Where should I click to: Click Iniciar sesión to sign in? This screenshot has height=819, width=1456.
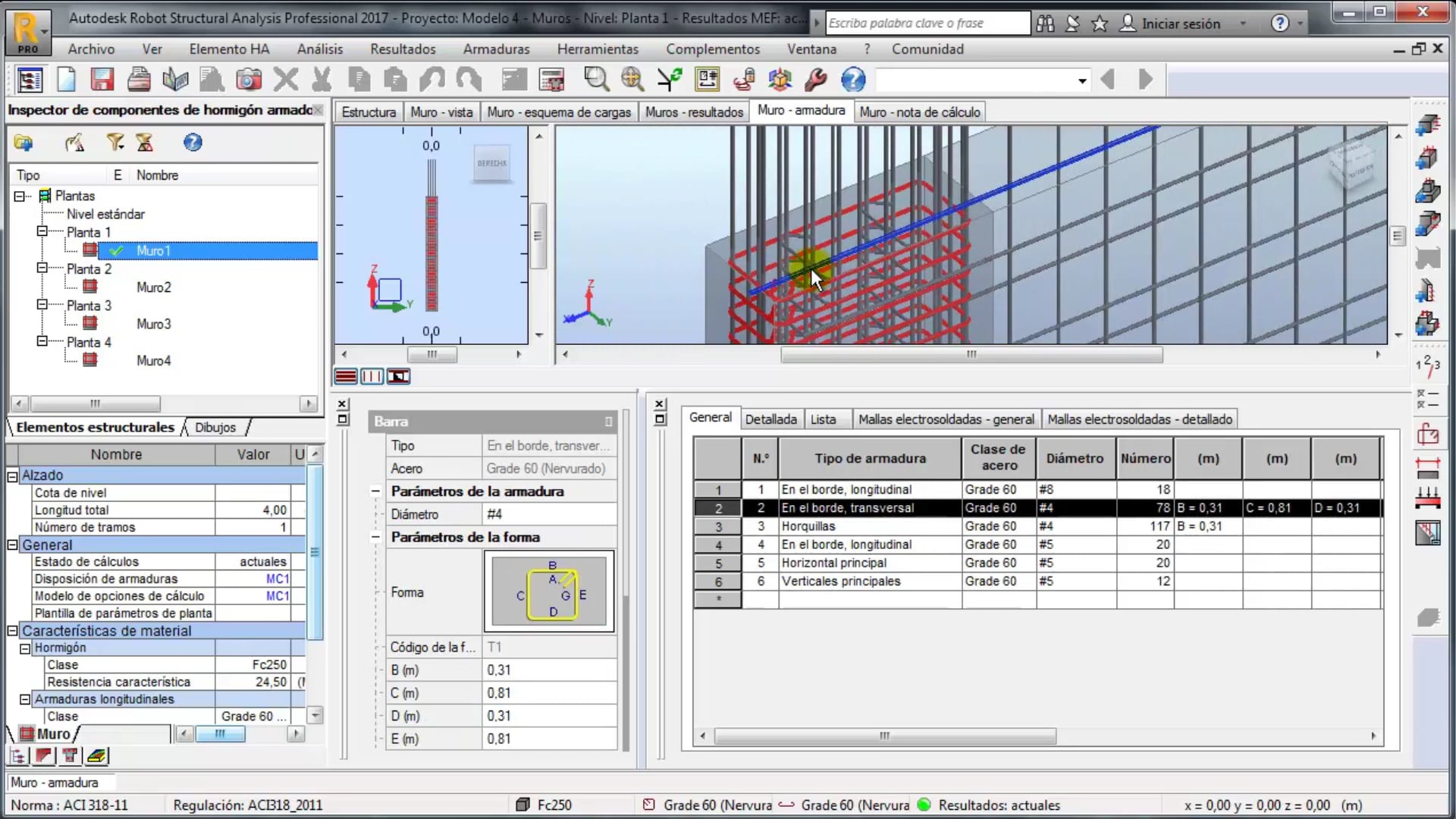[x=1180, y=24]
